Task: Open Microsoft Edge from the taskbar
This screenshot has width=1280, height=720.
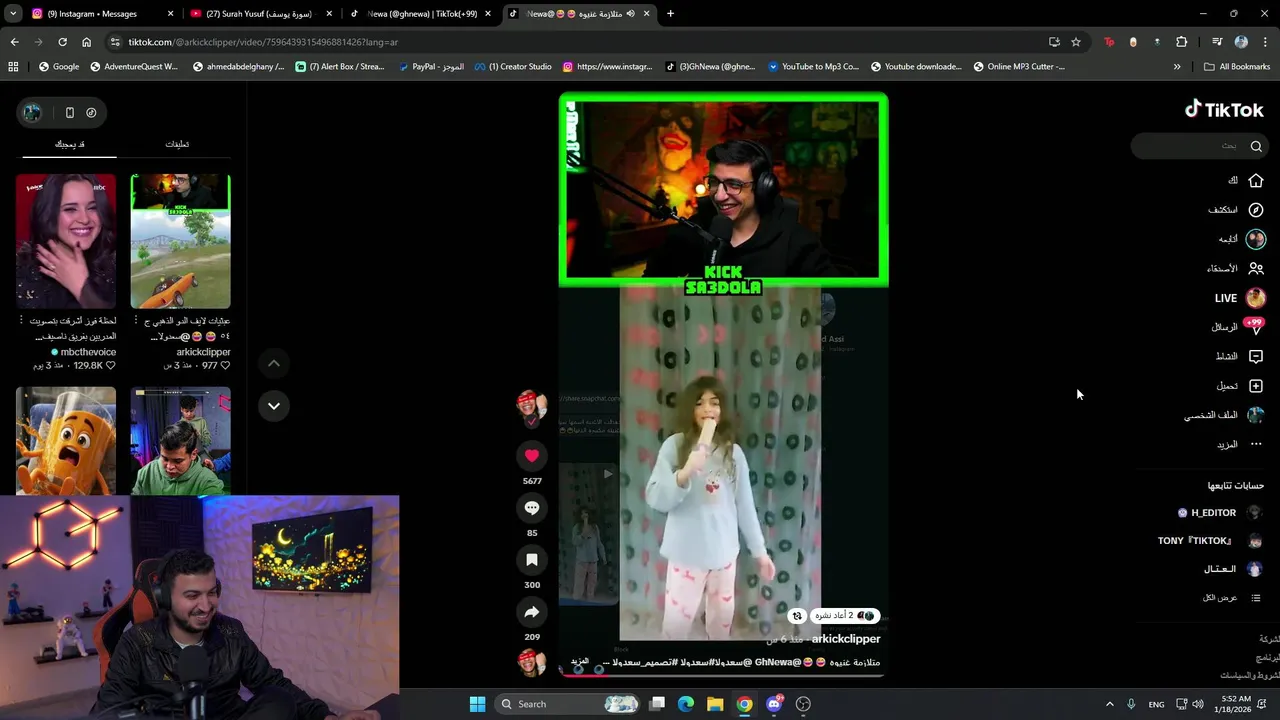Action: coord(686,704)
